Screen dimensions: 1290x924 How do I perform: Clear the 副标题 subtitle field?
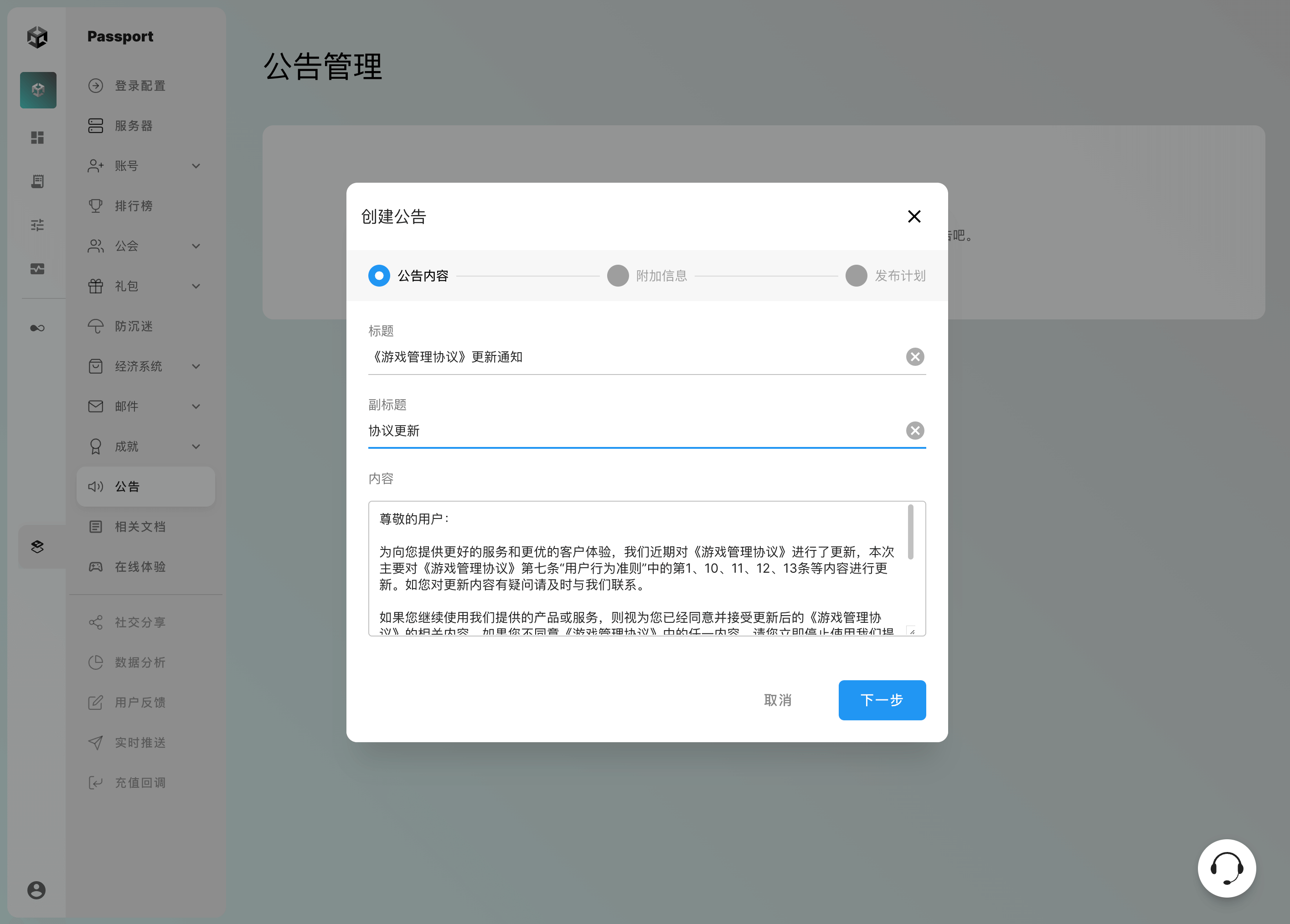pos(914,431)
